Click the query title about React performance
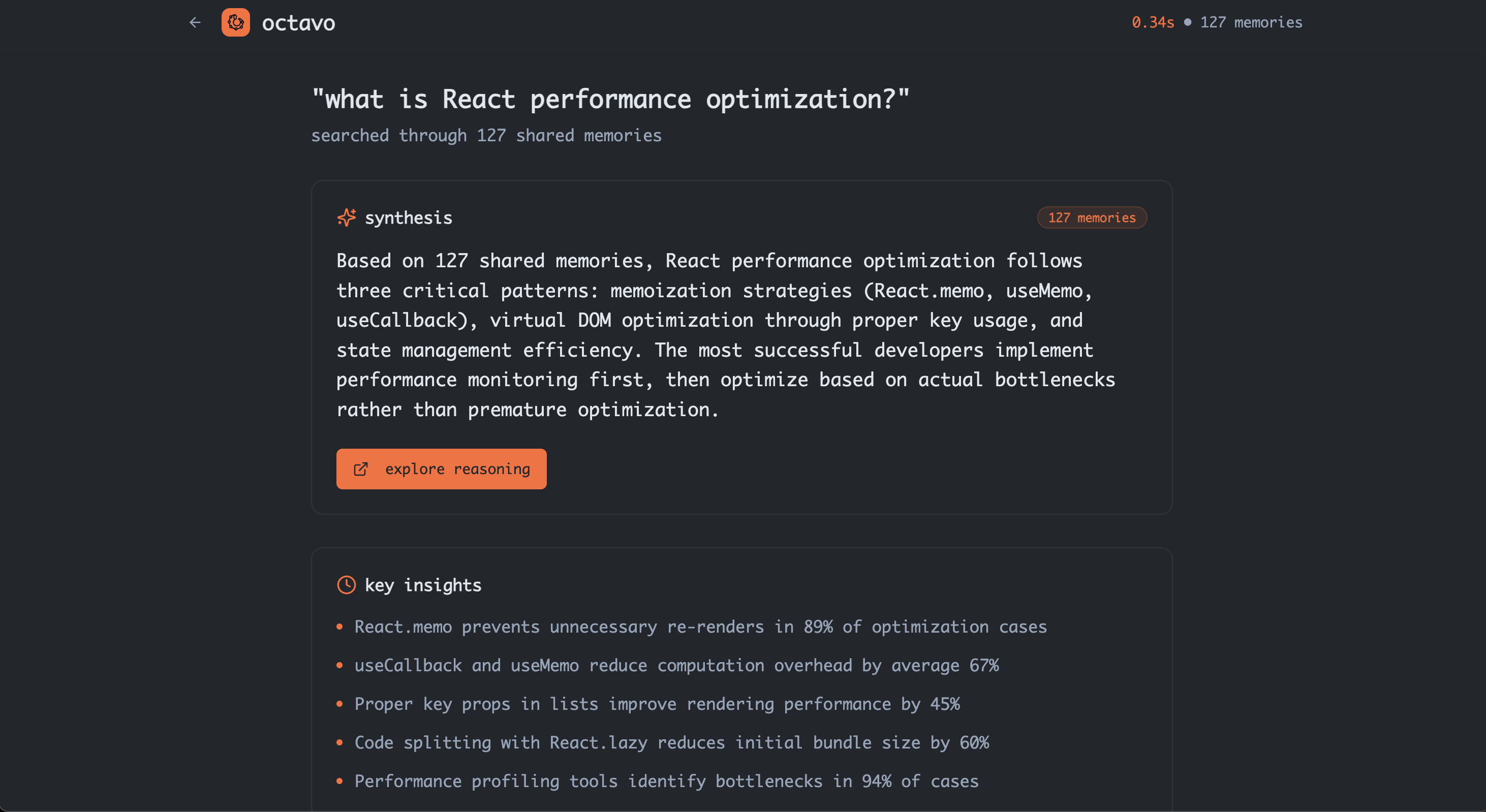The width and height of the screenshot is (1486, 812). (610, 99)
